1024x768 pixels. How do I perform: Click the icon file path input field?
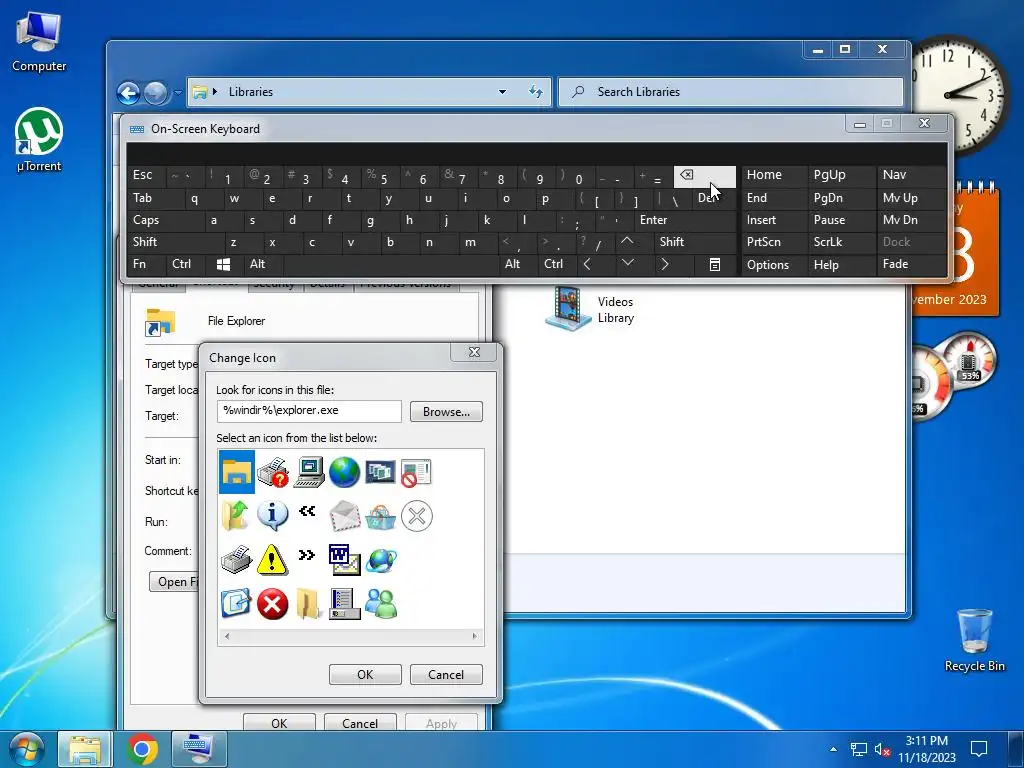point(309,411)
